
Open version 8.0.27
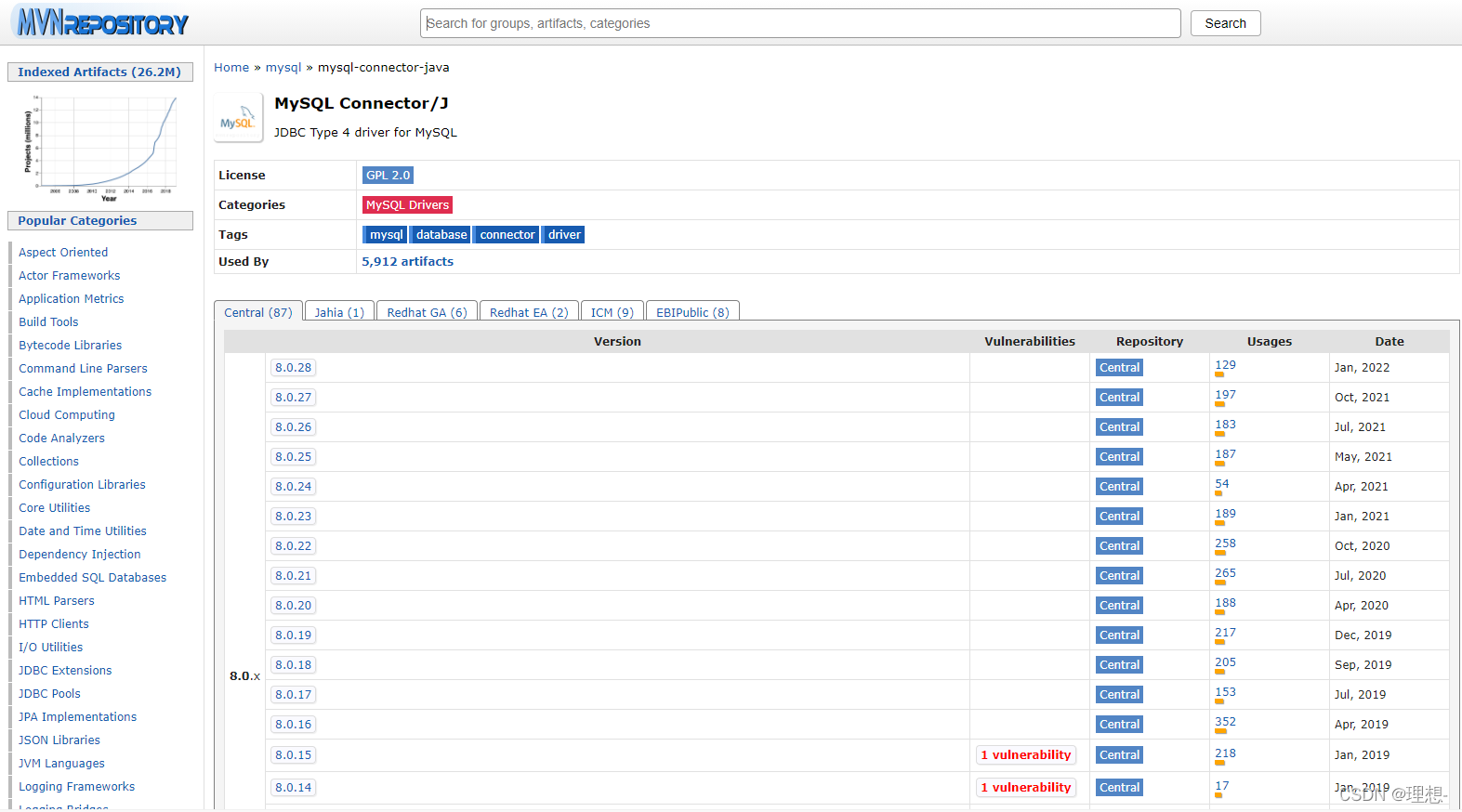(x=293, y=398)
